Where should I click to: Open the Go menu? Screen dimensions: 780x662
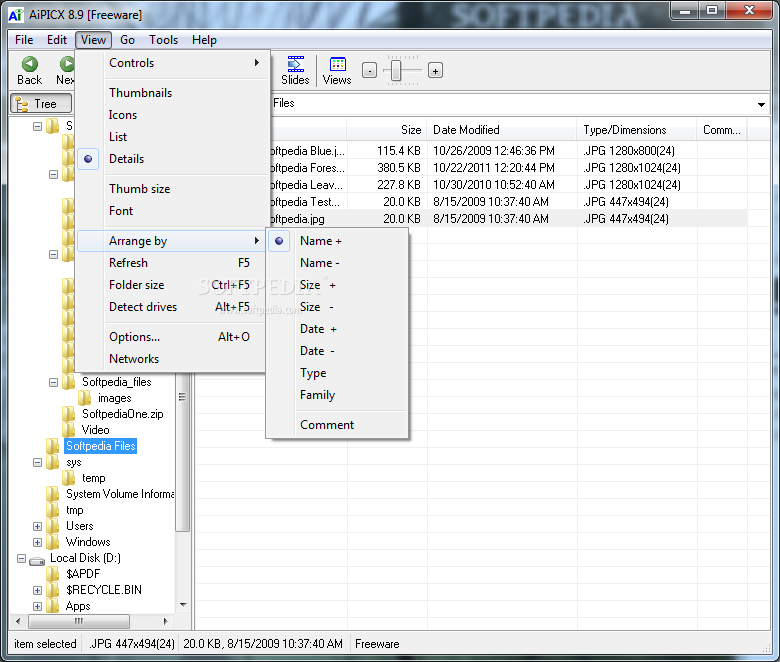(127, 40)
